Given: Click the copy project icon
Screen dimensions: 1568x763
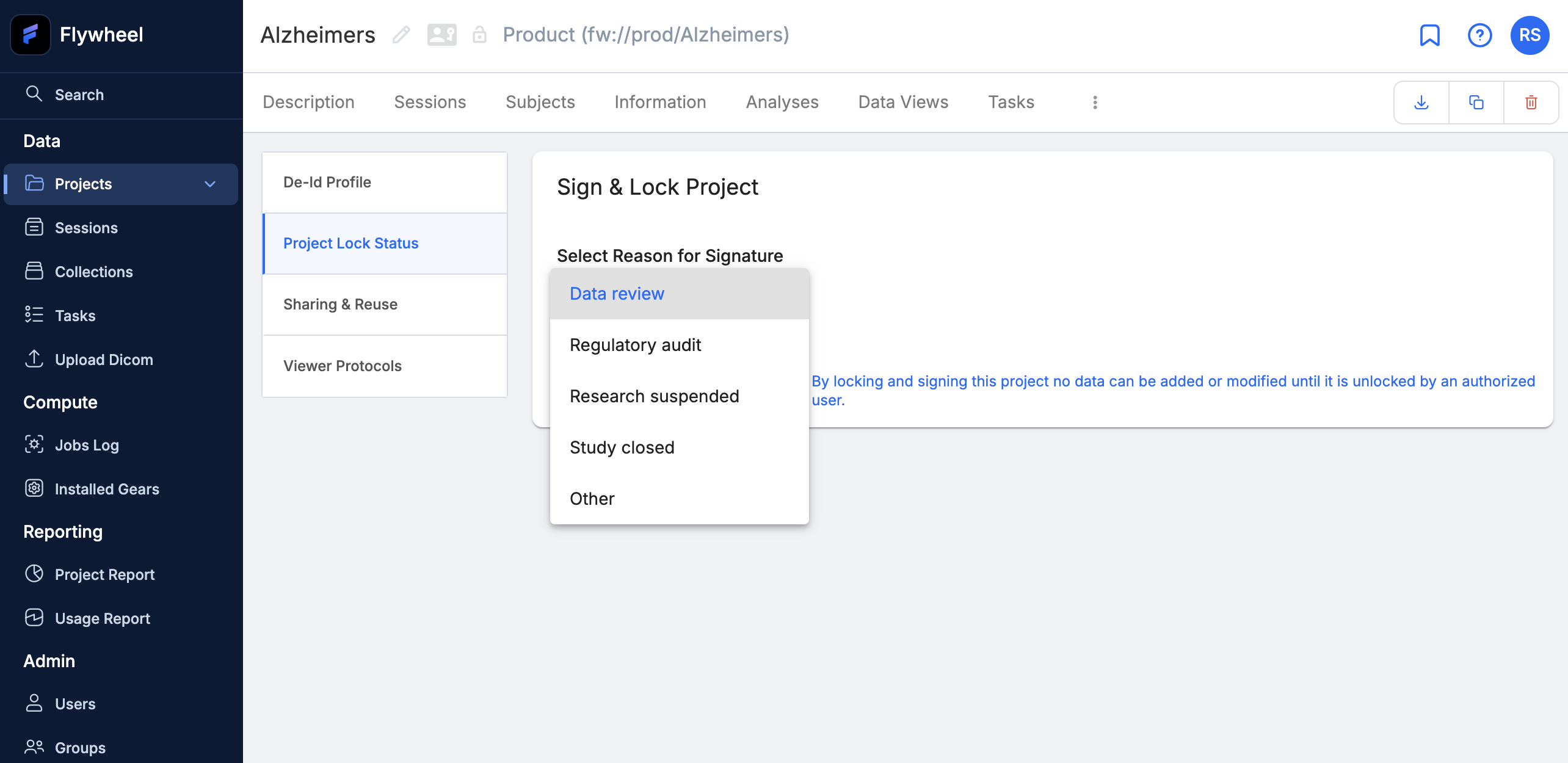Looking at the screenshot, I should [1476, 103].
